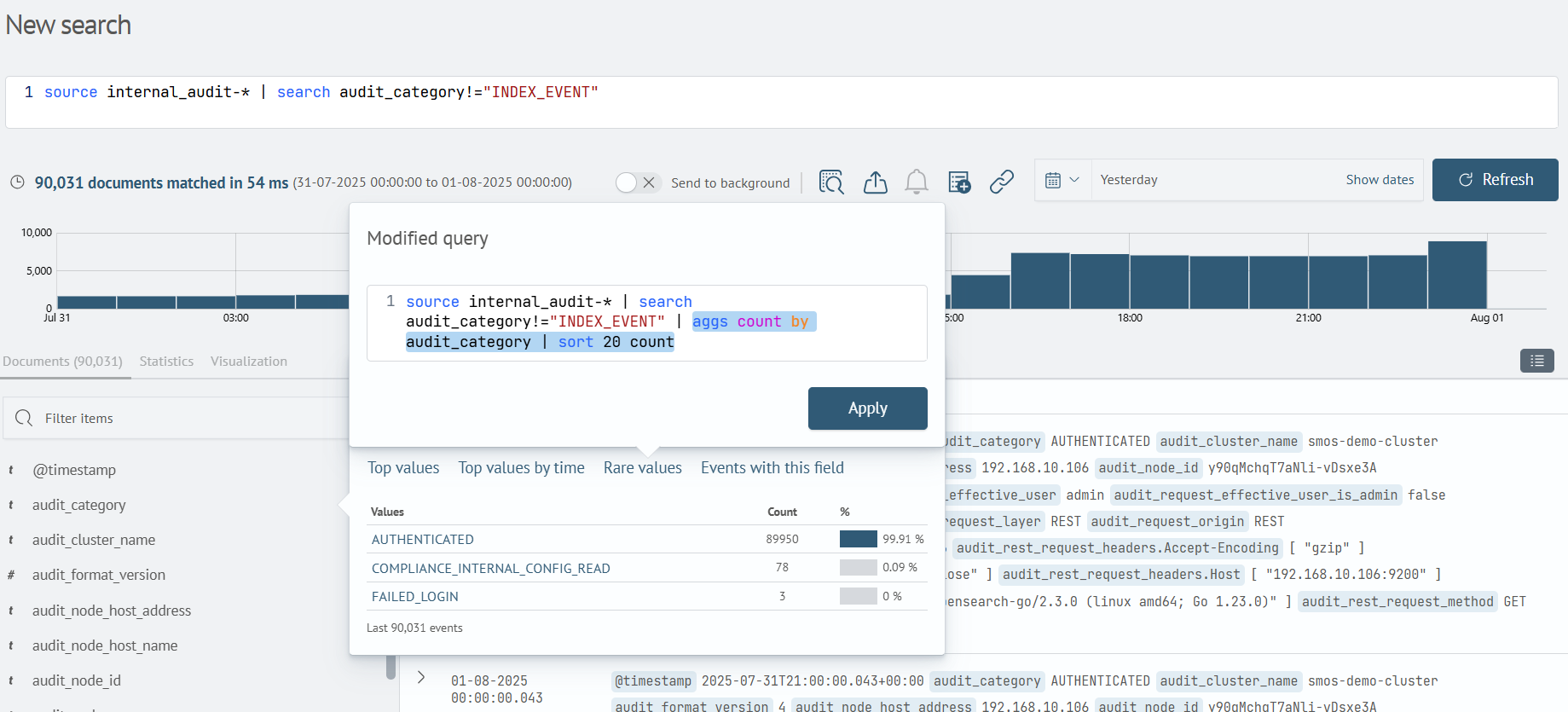
Task: Click the 0.09 % percent bar
Action: pyautogui.click(x=858, y=567)
